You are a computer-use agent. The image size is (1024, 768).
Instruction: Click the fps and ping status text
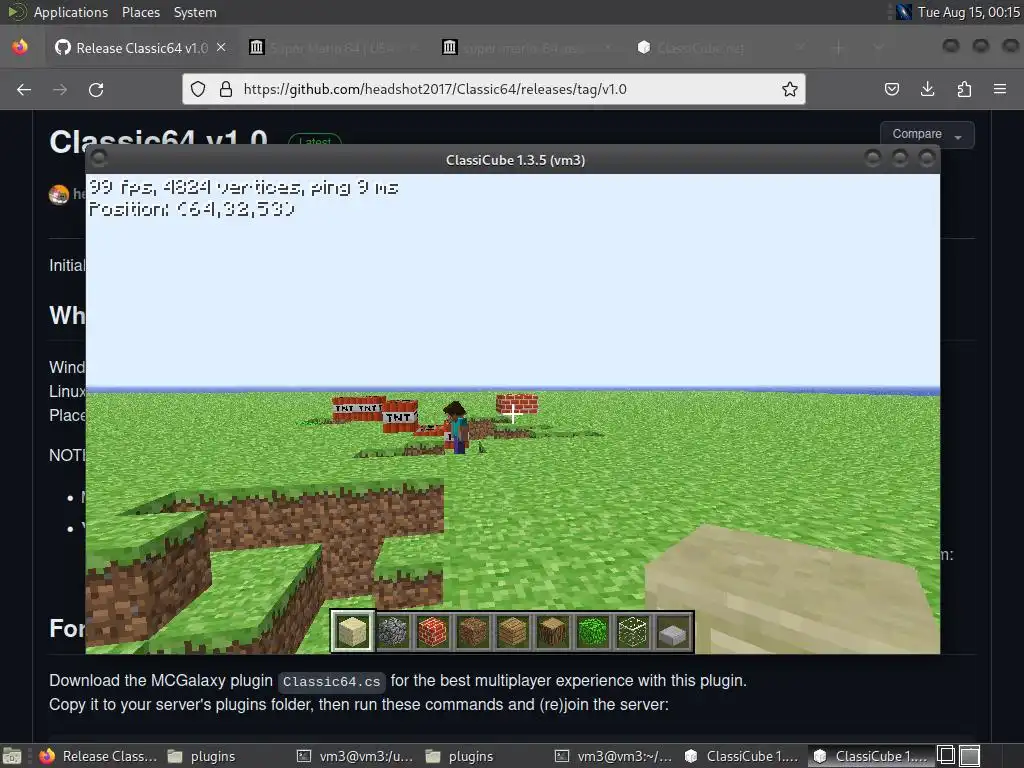[244, 187]
